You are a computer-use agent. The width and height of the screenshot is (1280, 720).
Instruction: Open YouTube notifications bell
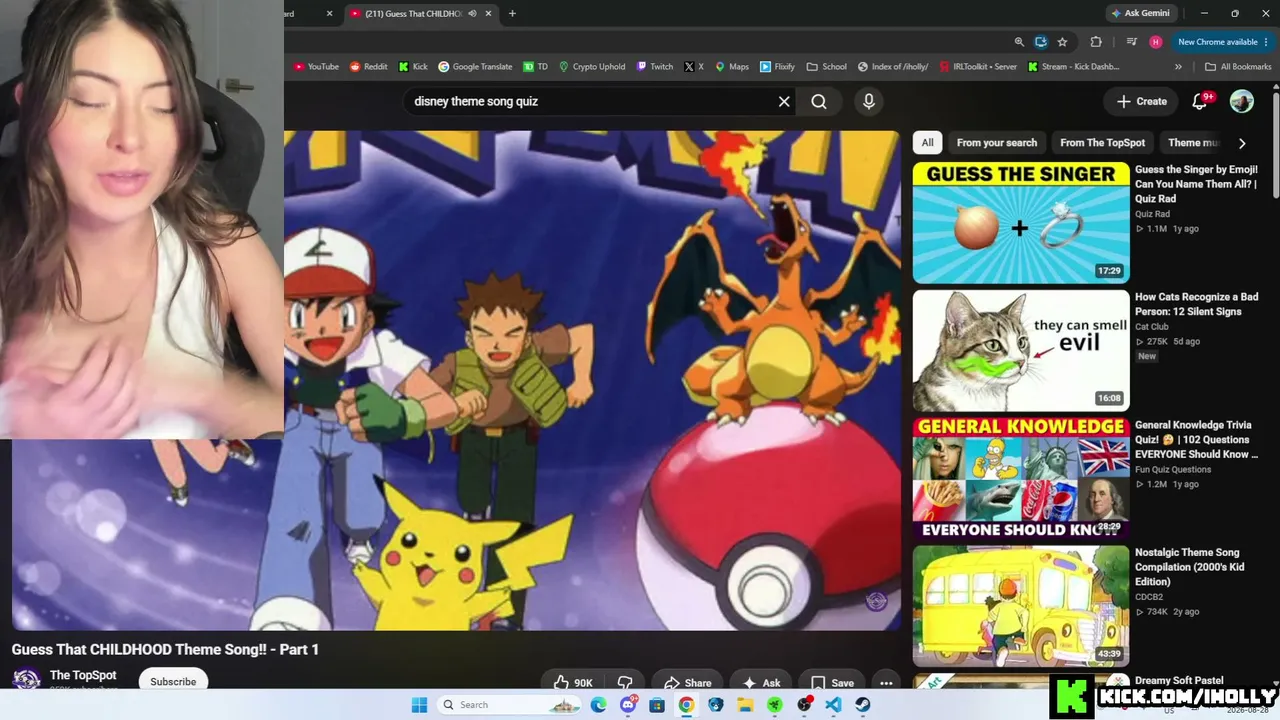1200,101
